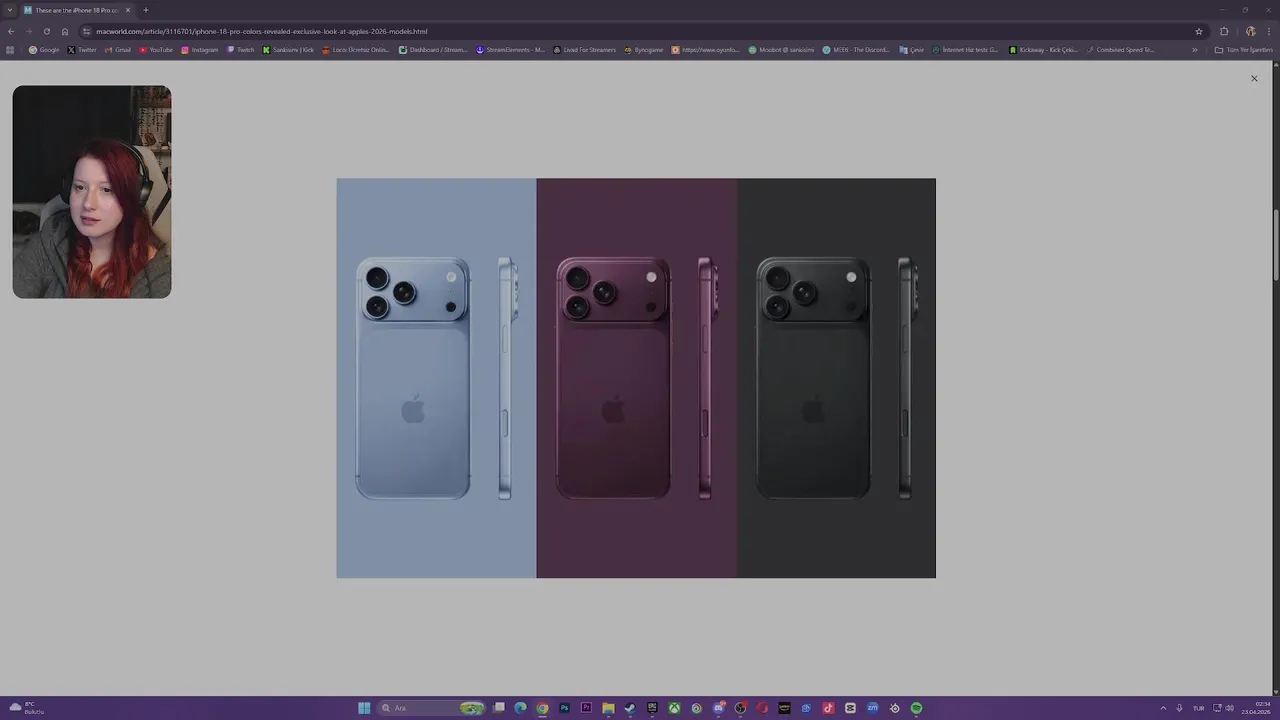Open the Kickaway bookmark
1280x720 pixels.
[x=1043, y=49]
